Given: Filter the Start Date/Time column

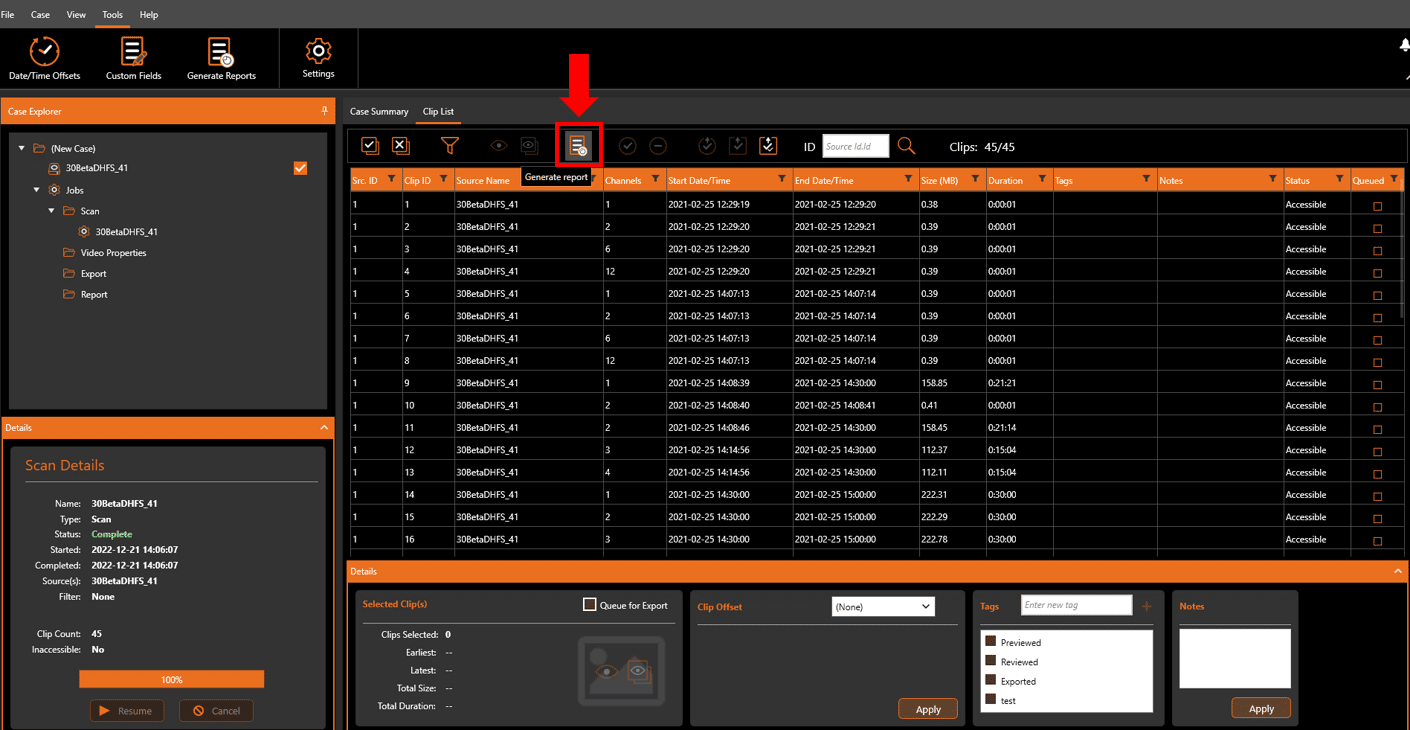Looking at the screenshot, I should pos(781,180).
